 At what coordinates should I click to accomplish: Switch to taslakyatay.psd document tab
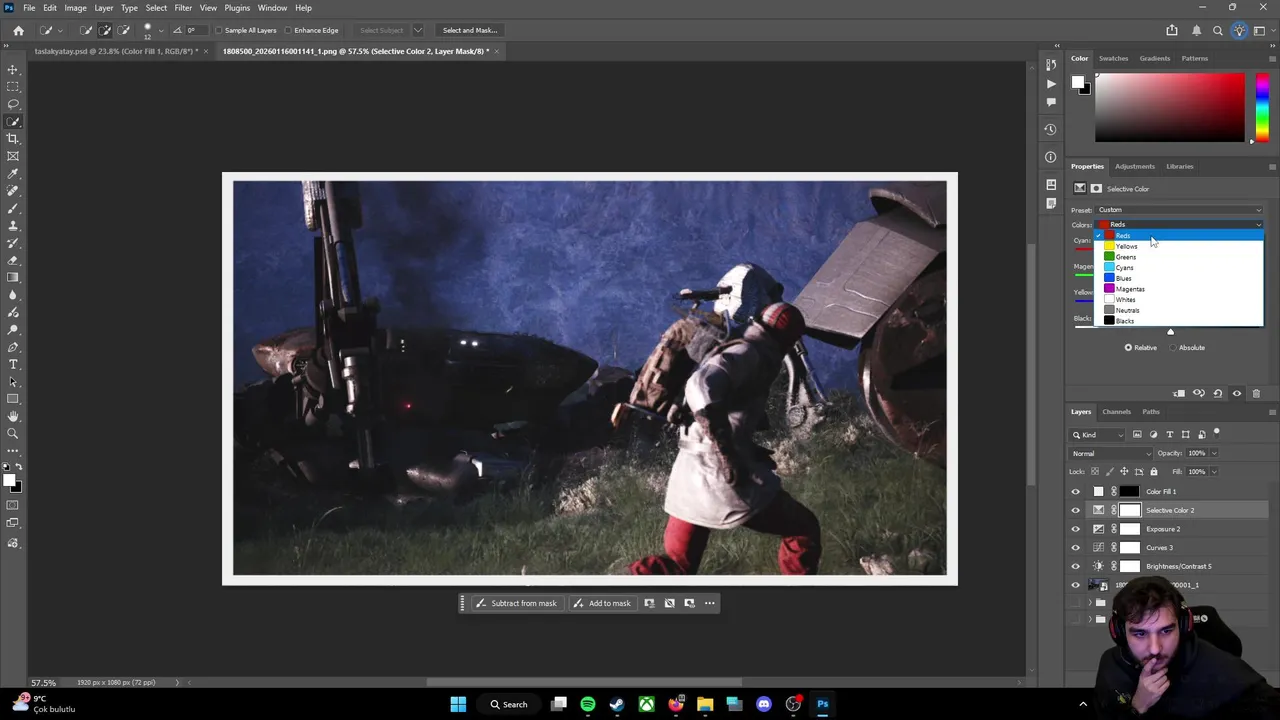click(x=114, y=51)
